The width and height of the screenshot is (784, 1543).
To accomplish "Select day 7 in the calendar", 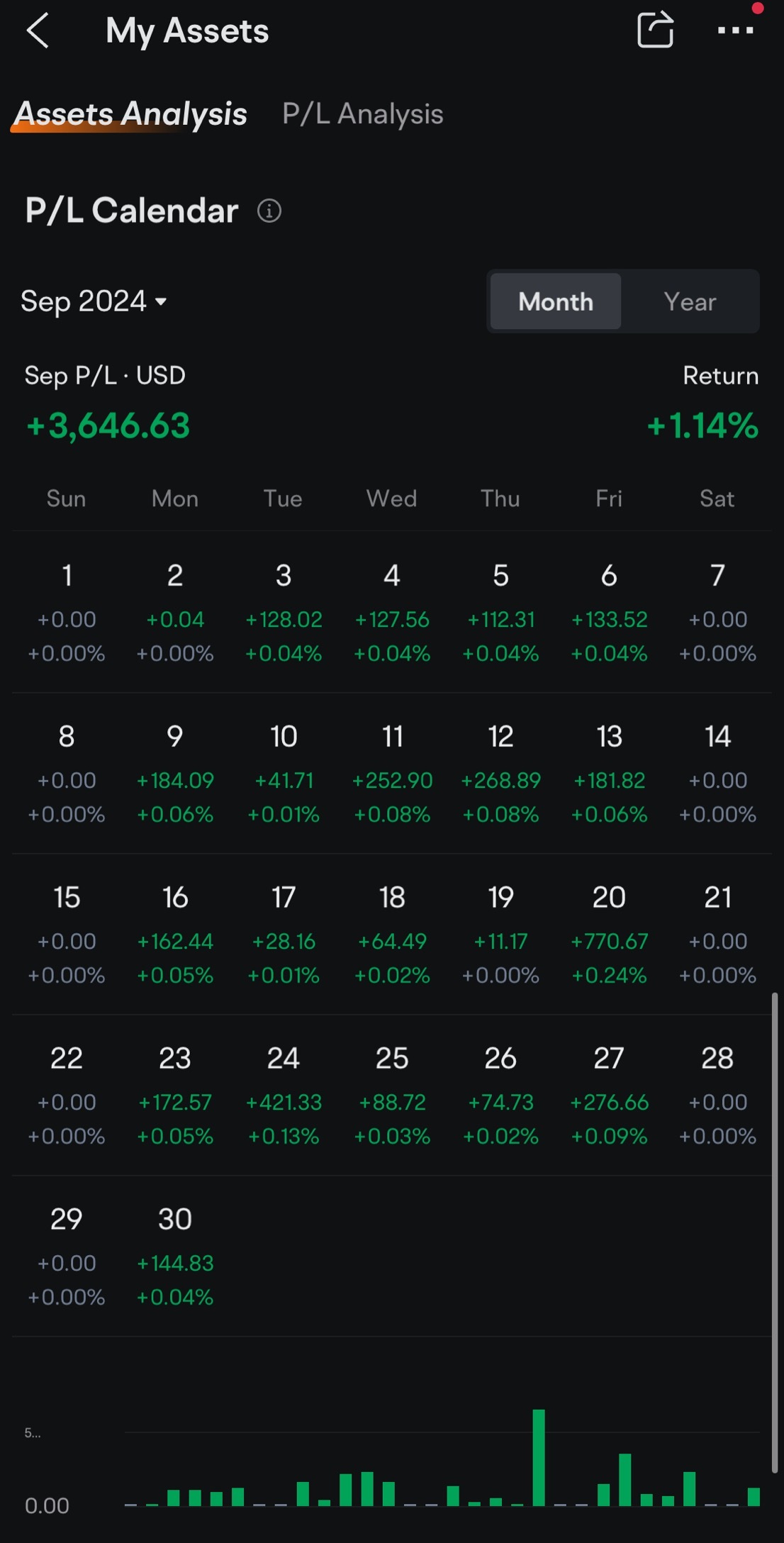I will (717, 612).
